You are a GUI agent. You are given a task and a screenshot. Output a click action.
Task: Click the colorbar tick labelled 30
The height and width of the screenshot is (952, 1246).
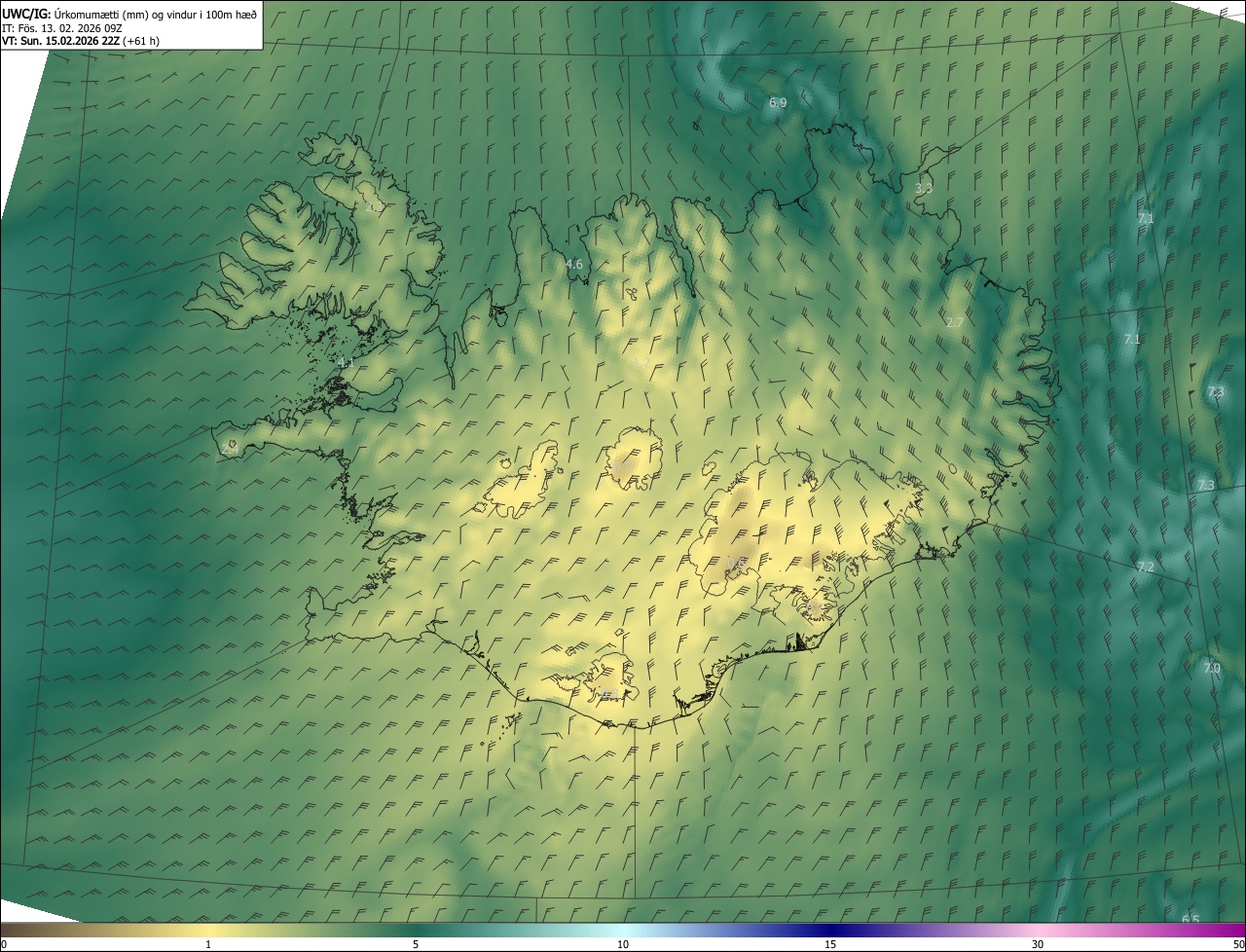point(1038,944)
